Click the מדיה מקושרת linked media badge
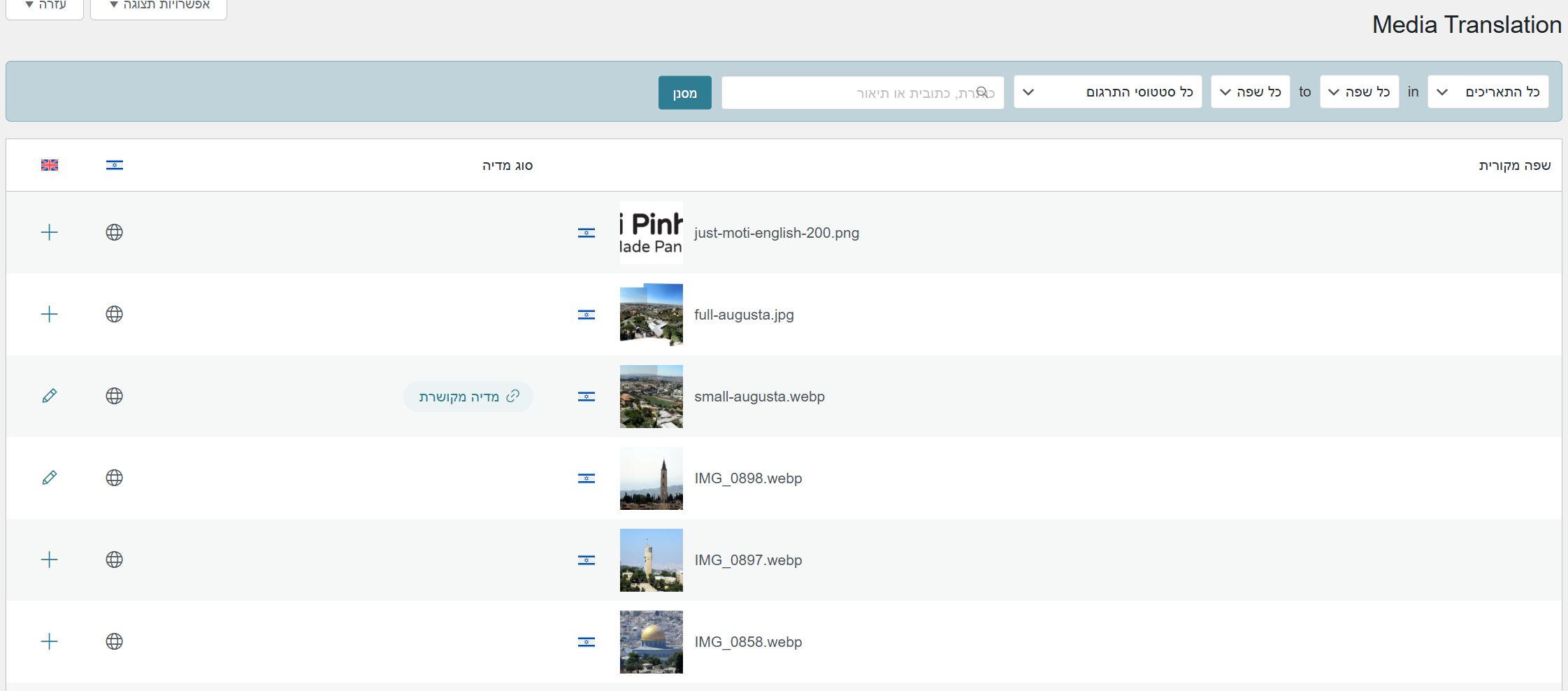The image size is (1568, 691). tap(468, 397)
